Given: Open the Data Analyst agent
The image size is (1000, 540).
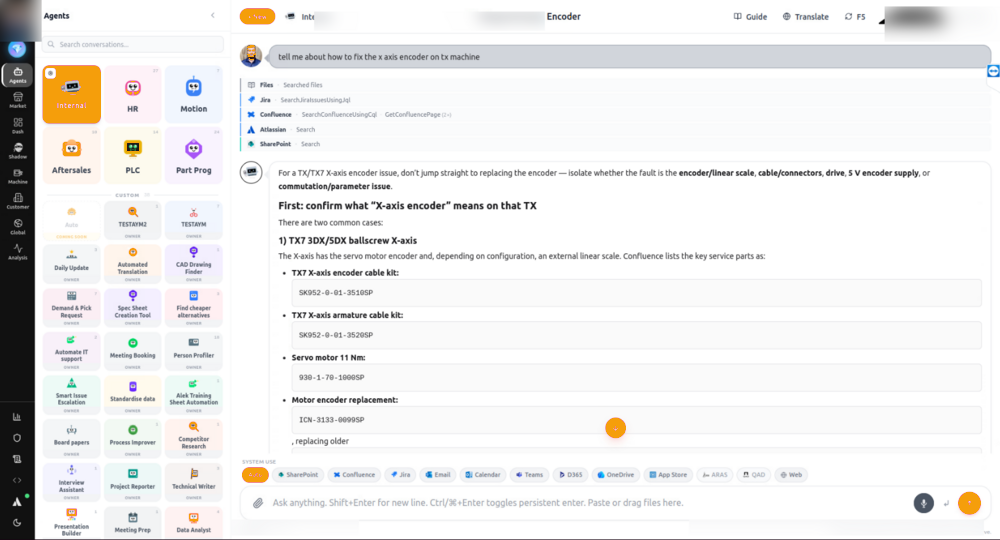Looking at the screenshot, I should (193, 523).
